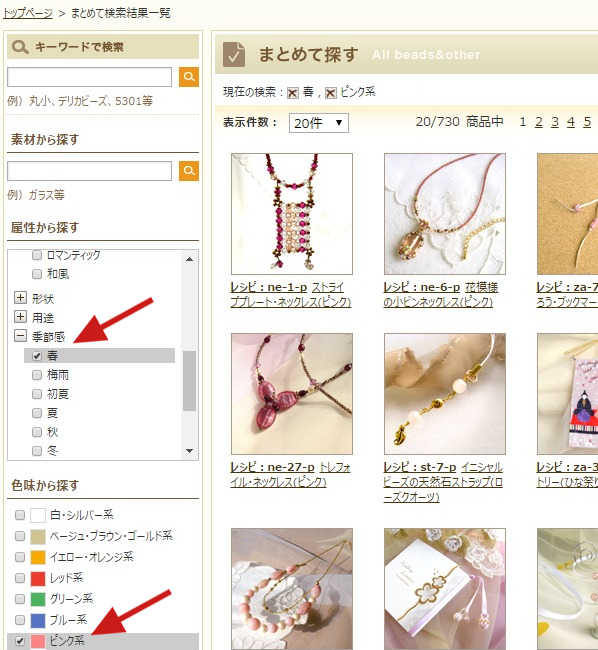The height and width of the screenshot is (650, 598).
Task: Expand the 形状 attribute group
Action: (x=20, y=298)
